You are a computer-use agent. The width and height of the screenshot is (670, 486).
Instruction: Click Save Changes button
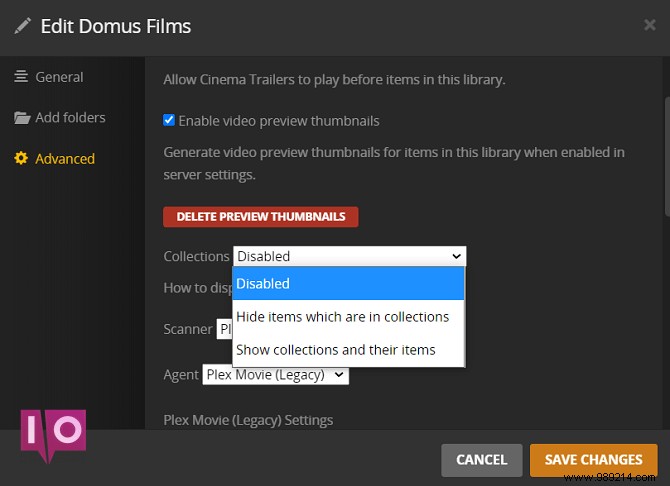pos(594,460)
